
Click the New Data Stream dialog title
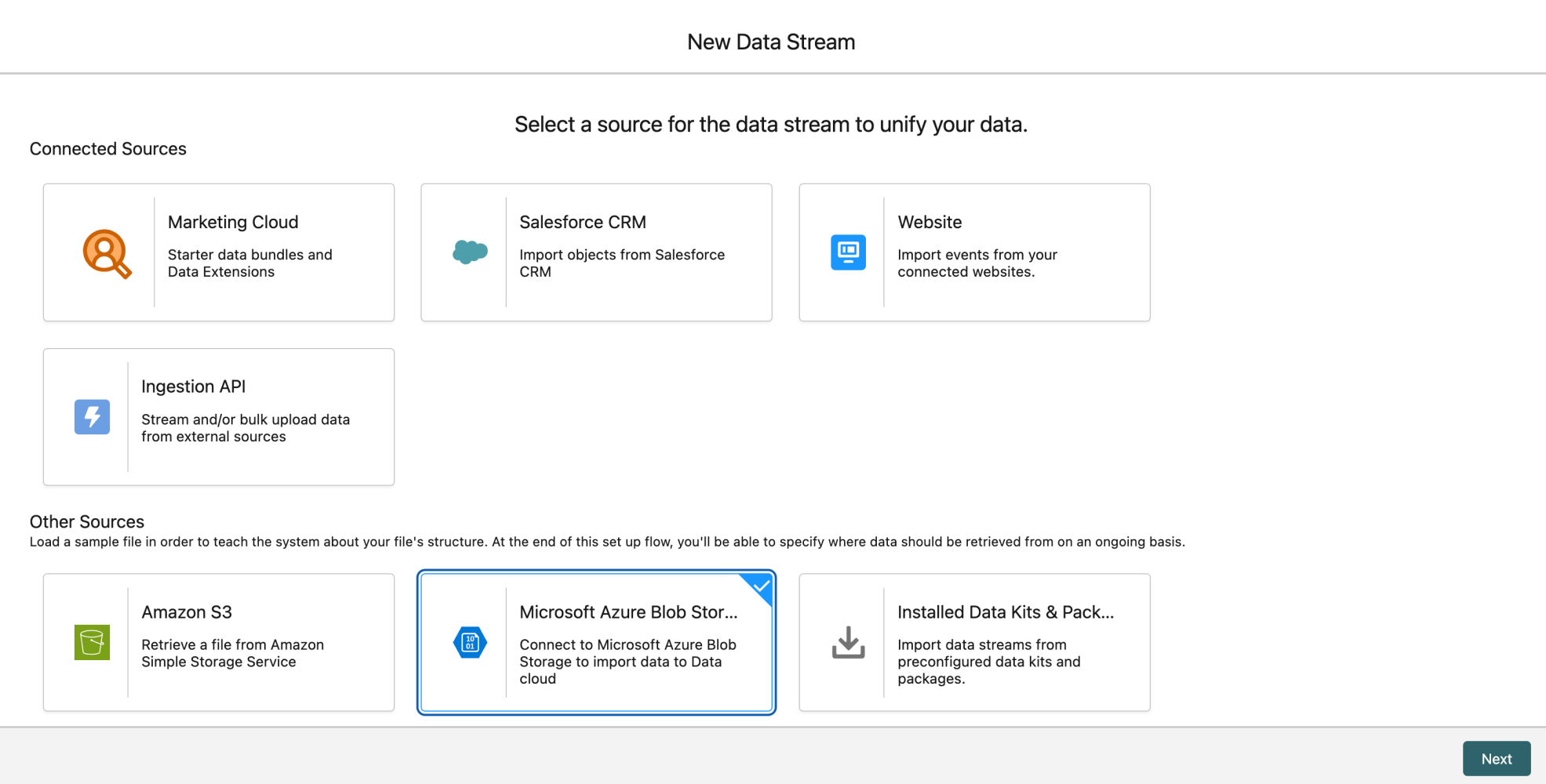tap(771, 42)
